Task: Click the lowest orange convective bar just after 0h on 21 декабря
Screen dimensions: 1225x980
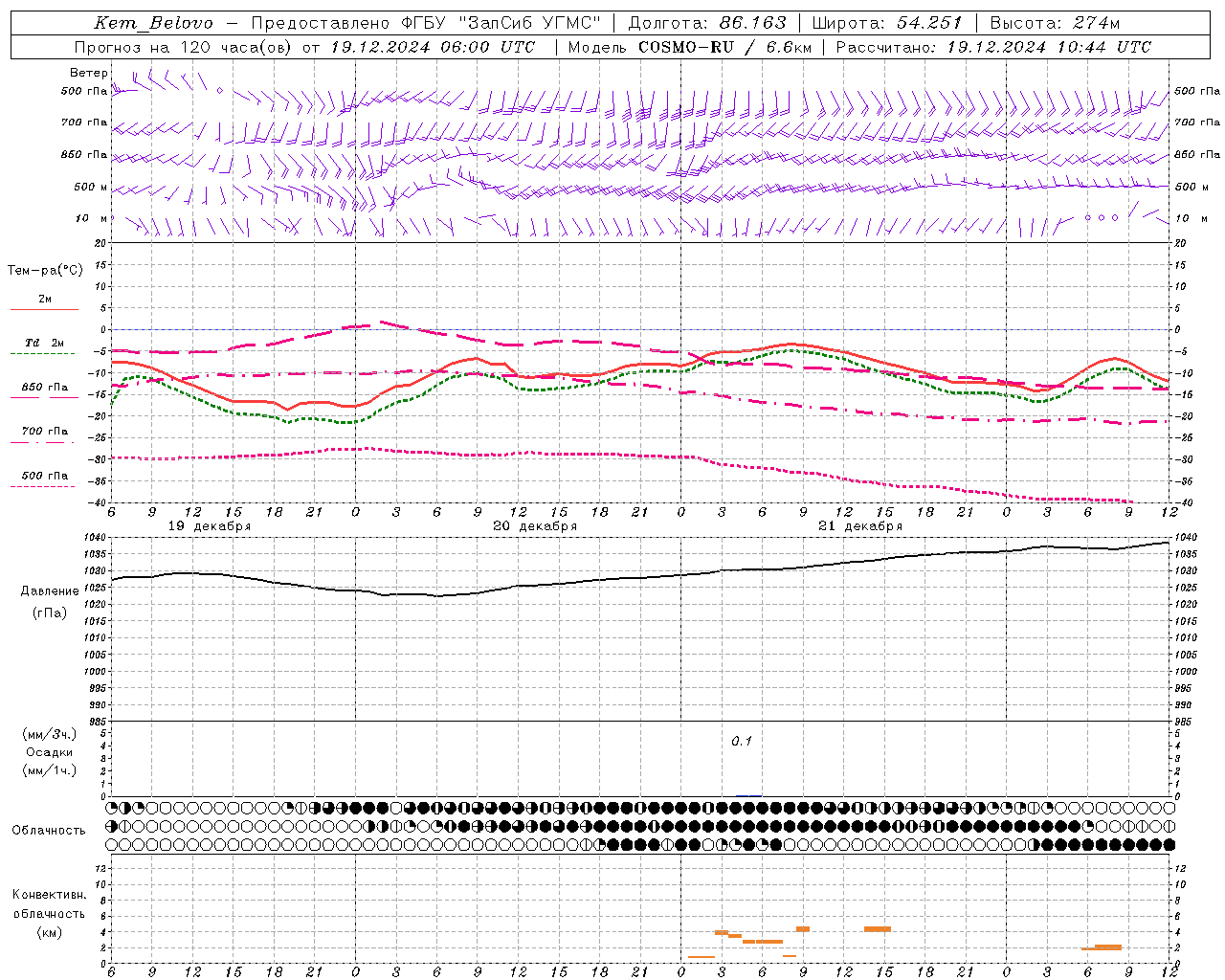Action: 702,956
